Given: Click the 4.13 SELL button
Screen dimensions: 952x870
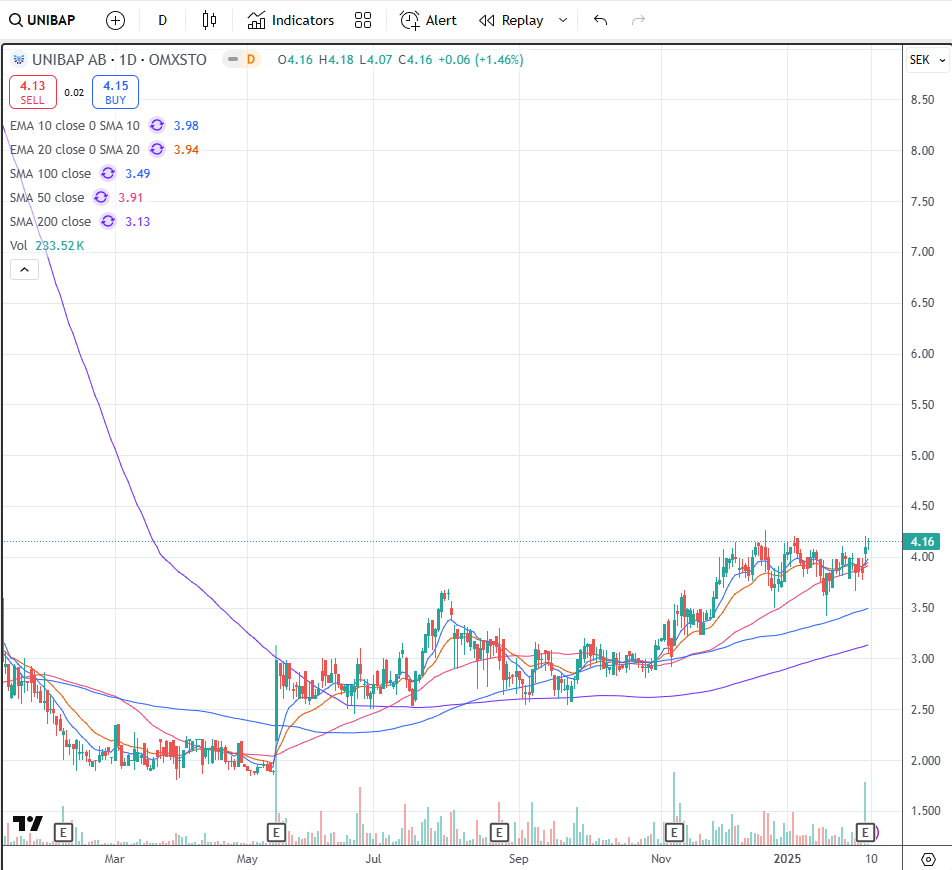Looking at the screenshot, I should tap(33, 92).
